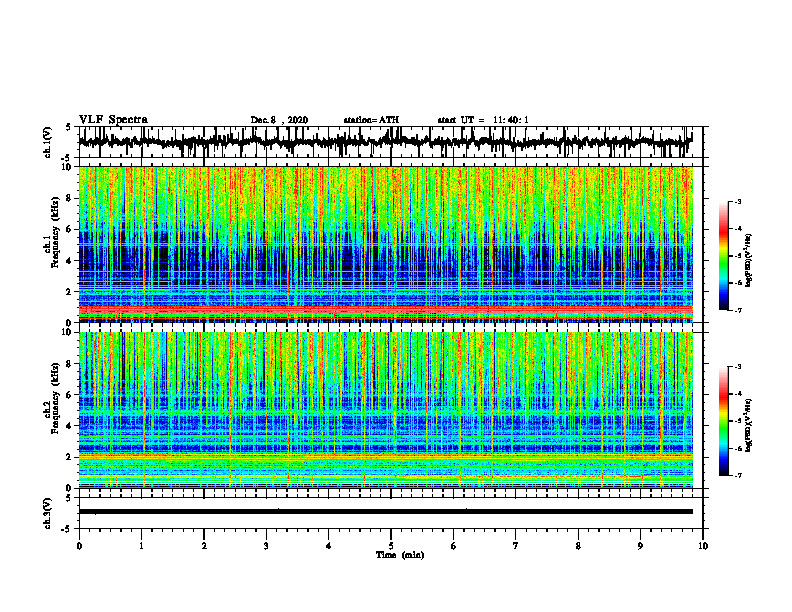
Task: Click the time axis tick label "2"
Action: [204, 546]
